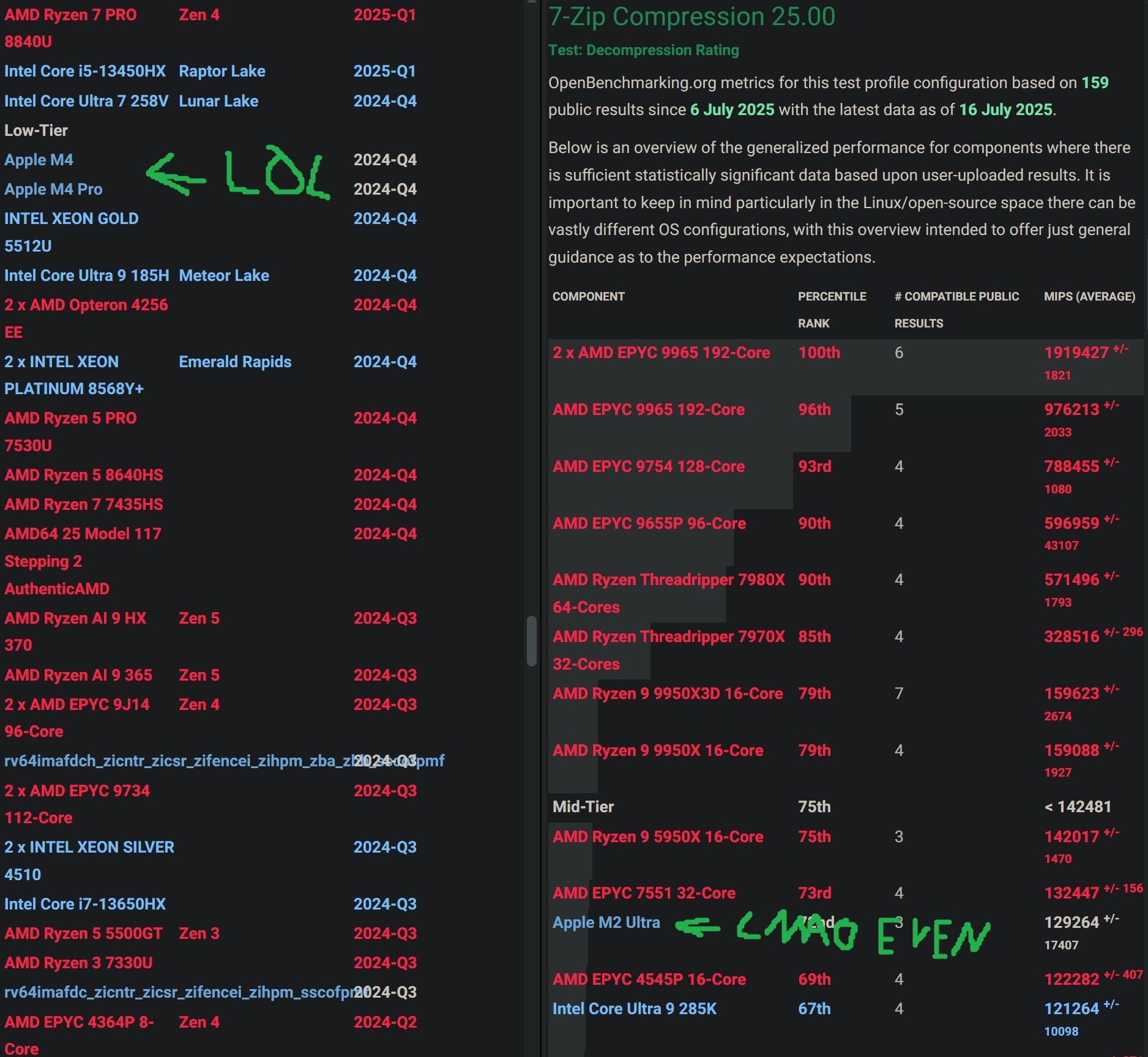Click the Low-Tier section label
Image resolution: width=1148 pixels, height=1057 pixels.
(x=36, y=130)
